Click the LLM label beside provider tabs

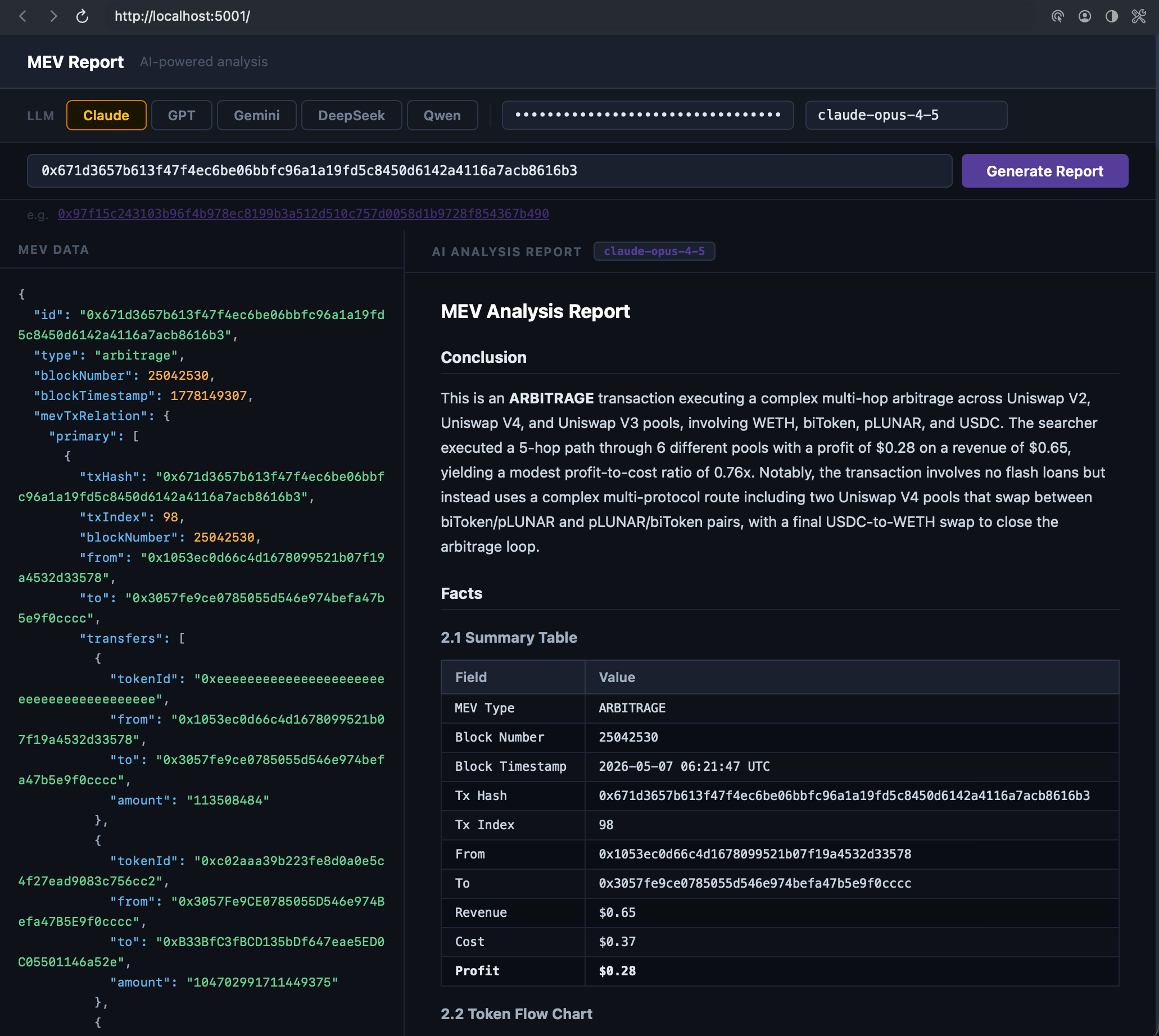40,116
